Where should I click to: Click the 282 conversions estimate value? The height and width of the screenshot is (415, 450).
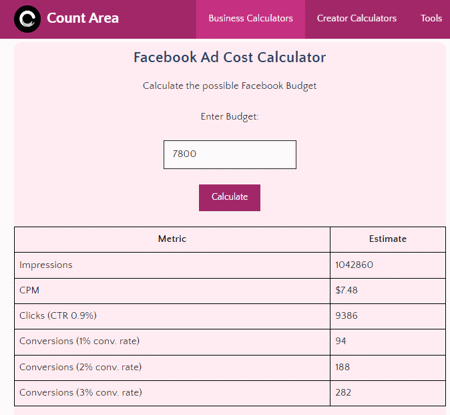pos(343,393)
